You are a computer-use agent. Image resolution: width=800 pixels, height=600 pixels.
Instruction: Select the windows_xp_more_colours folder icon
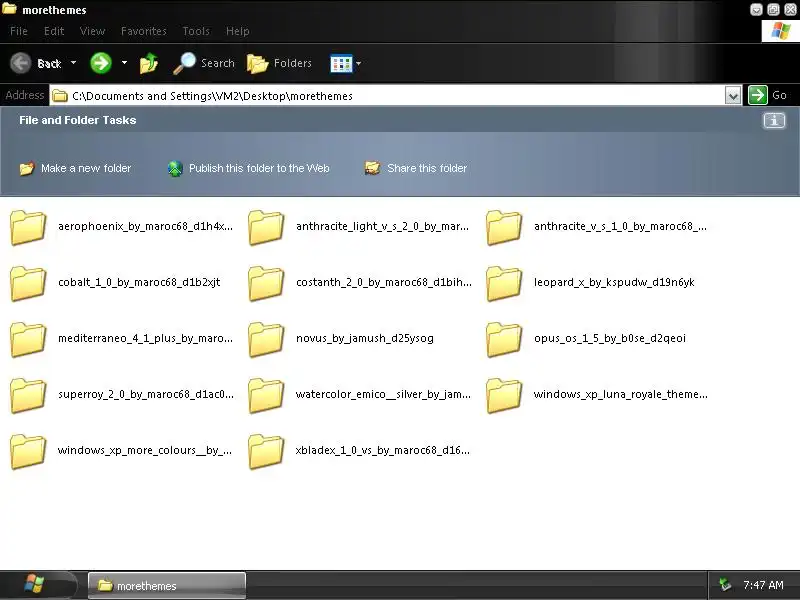28,452
